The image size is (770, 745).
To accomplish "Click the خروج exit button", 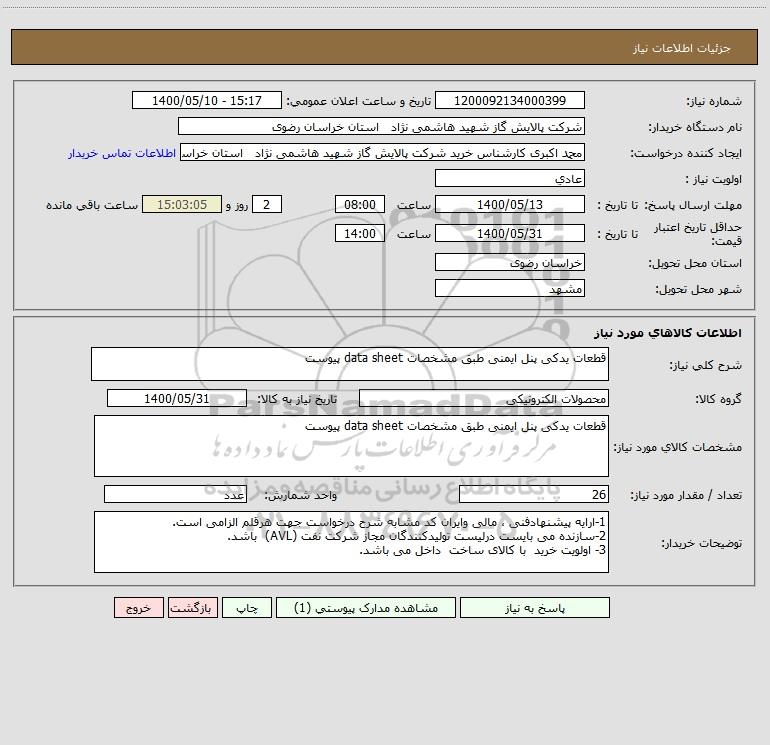I will tap(138, 608).
